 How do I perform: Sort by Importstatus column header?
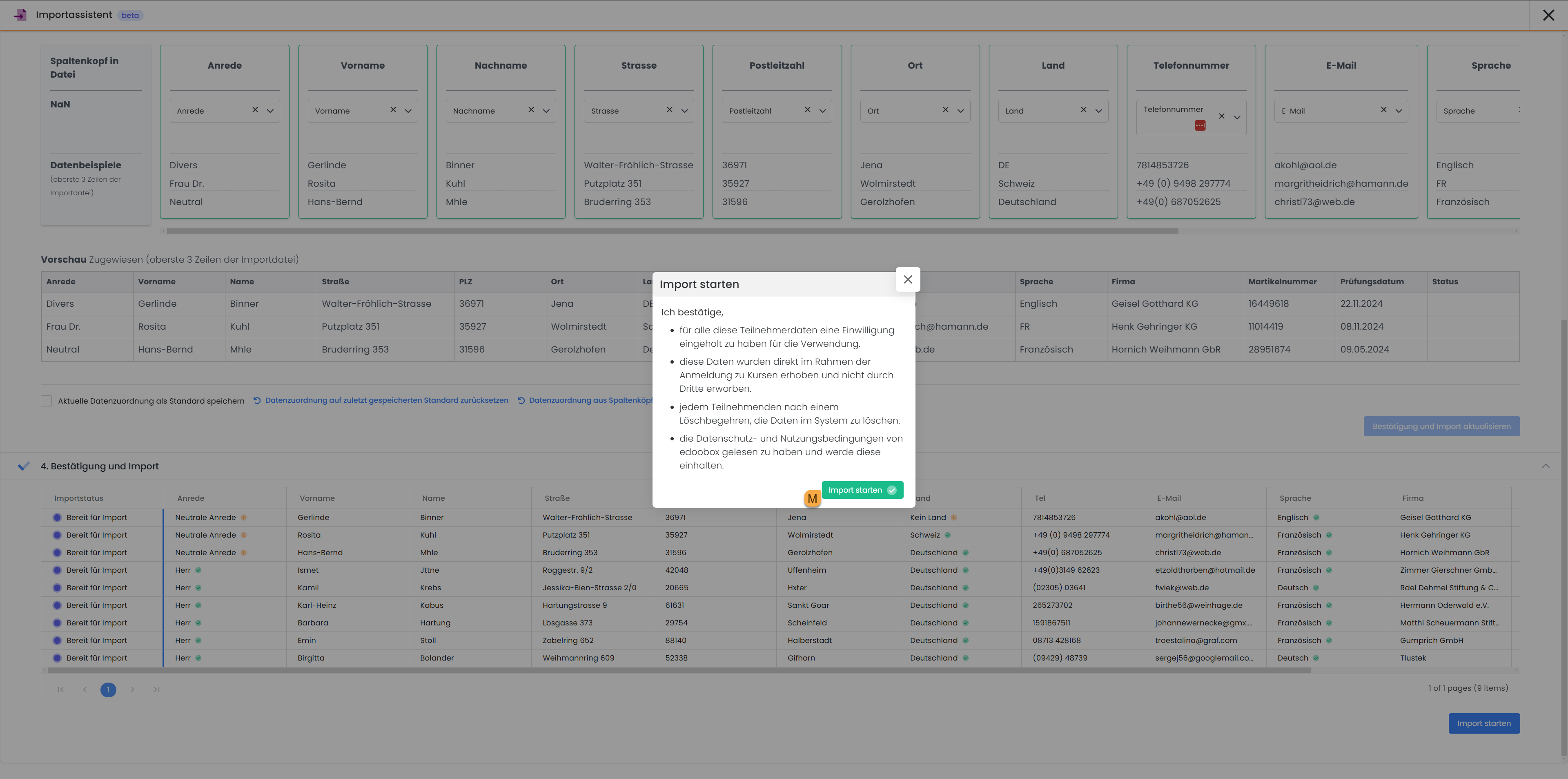[x=78, y=498]
